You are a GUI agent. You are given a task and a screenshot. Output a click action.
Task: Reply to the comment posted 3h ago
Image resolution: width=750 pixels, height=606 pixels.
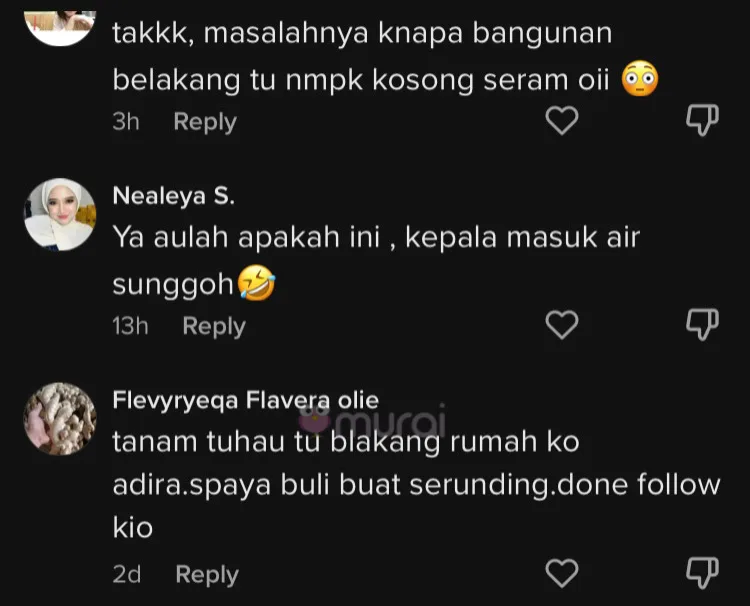click(x=205, y=122)
